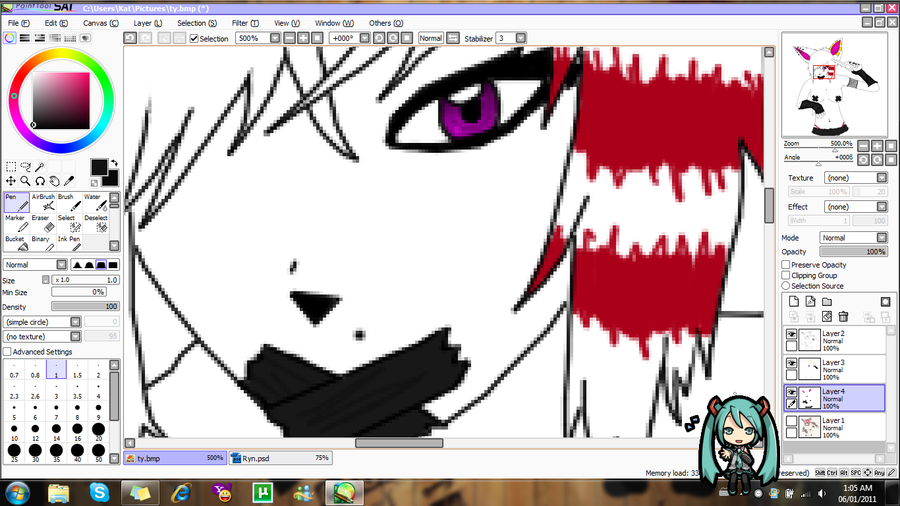Choose the lasso selection tool
Screen dimensions: 900x506
25,167
